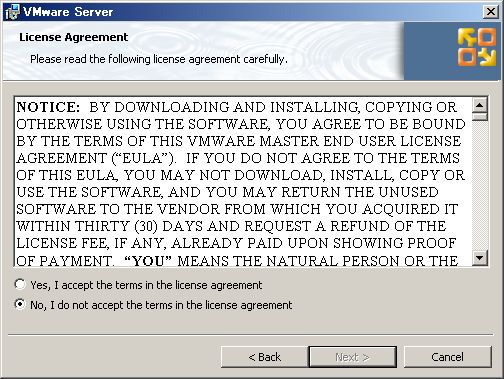Click the bold "YOU" in the license text
The width and height of the screenshot is (504, 379).
pyautogui.click(x=148, y=261)
